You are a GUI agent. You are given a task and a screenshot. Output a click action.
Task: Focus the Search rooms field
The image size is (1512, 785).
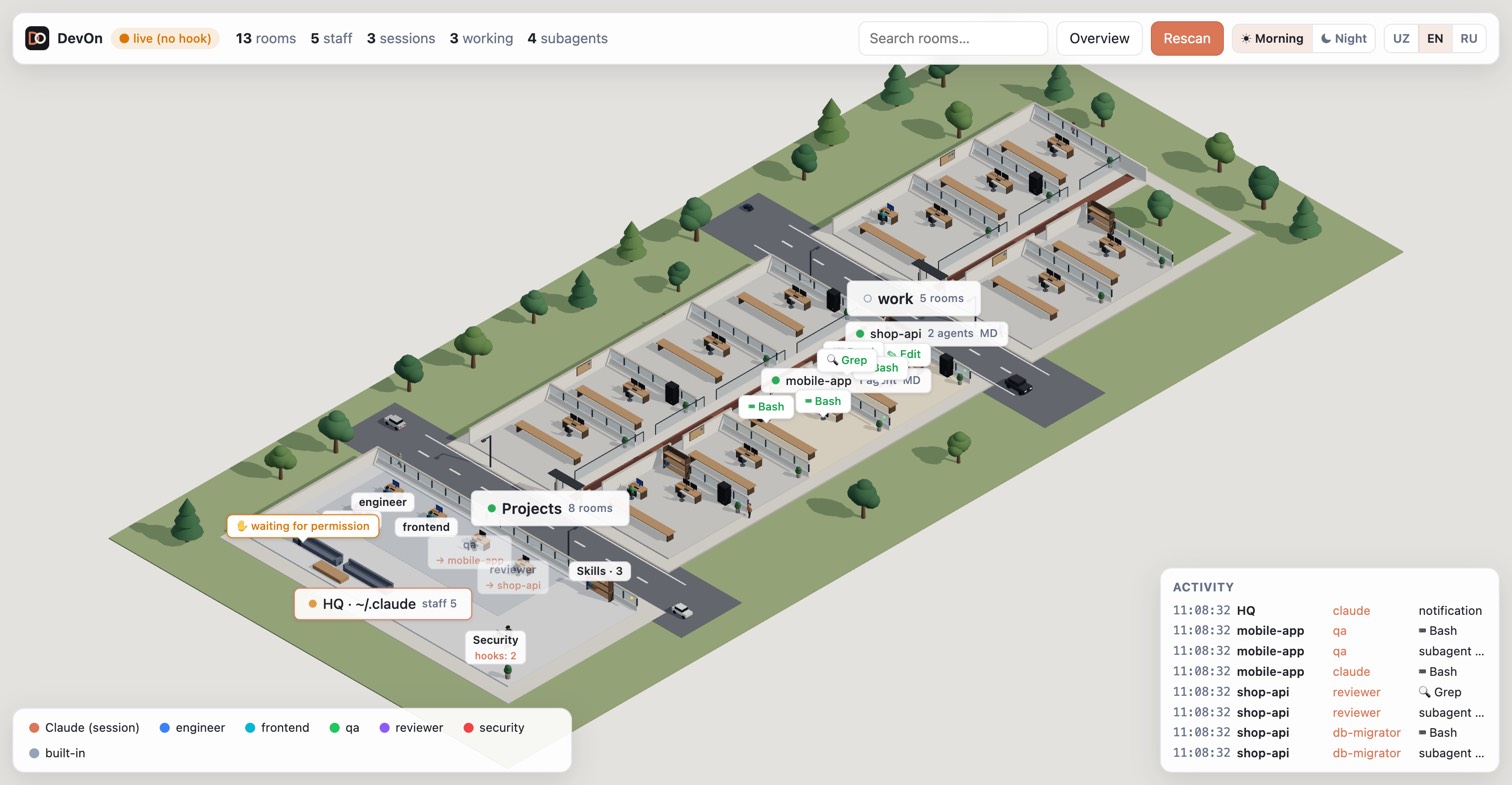(x=953, y=38)
